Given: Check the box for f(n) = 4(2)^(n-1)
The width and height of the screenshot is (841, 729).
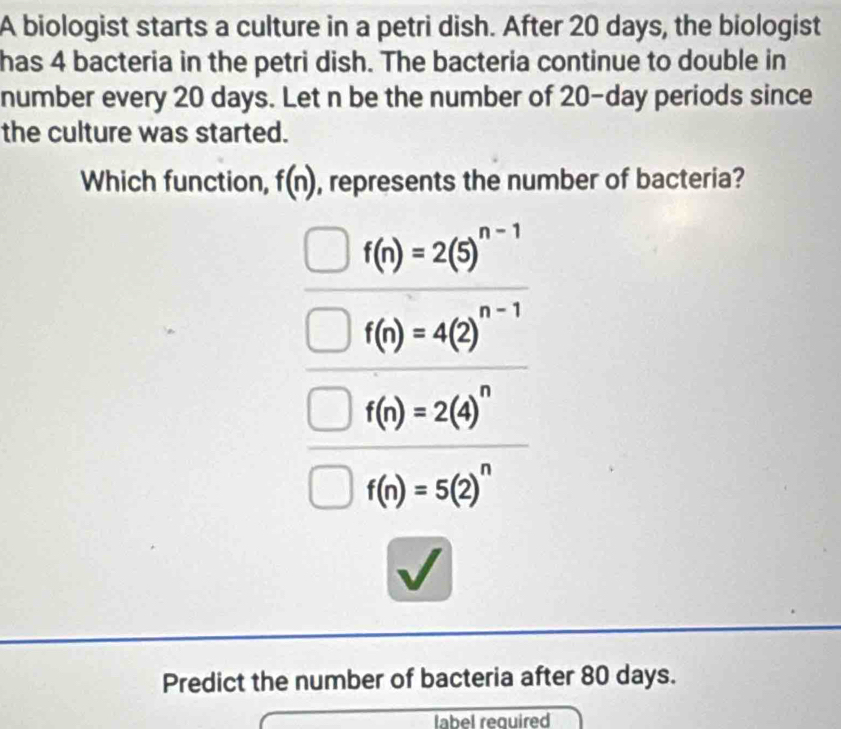Looking at the screenshot, I should (x=327, y=330).
